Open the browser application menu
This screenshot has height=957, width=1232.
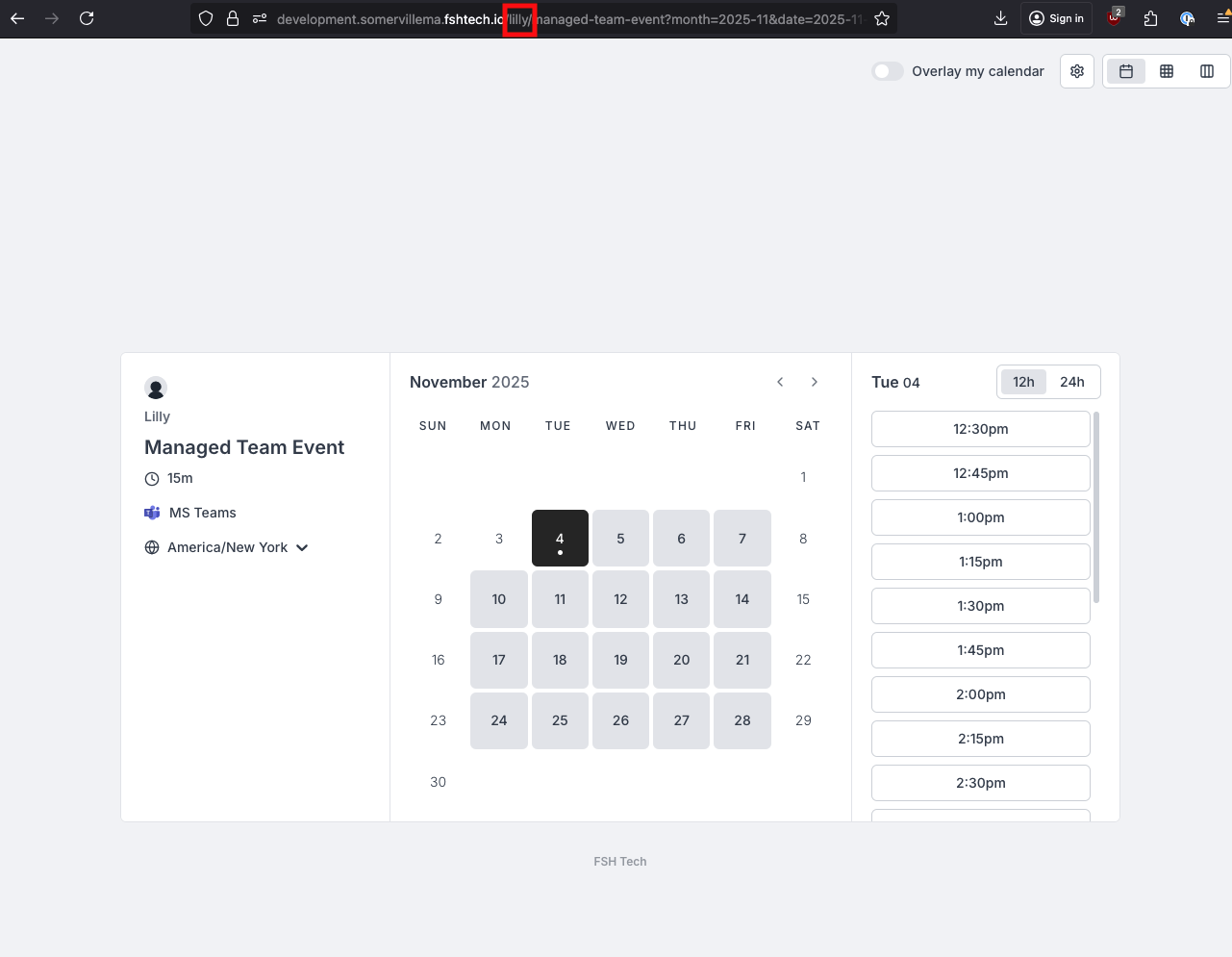pos(1222,18)
